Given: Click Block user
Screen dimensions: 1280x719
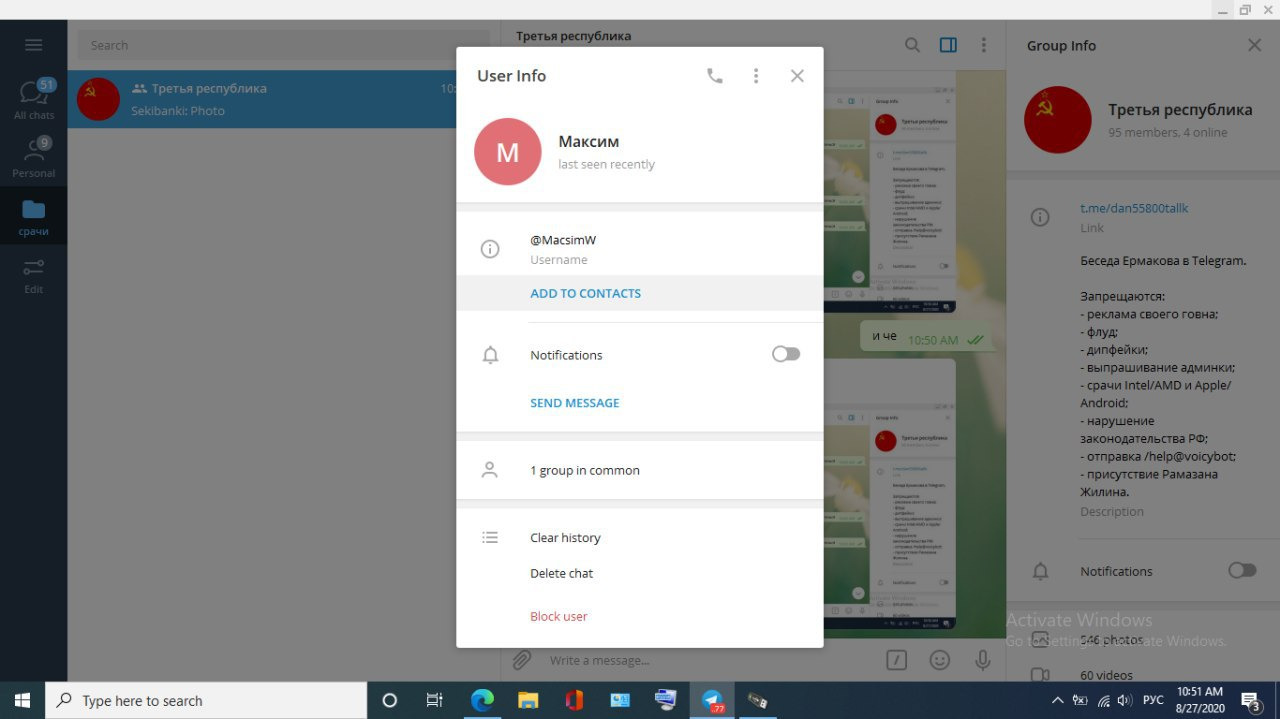Looking at the screenshot, I should pos(558,616).
